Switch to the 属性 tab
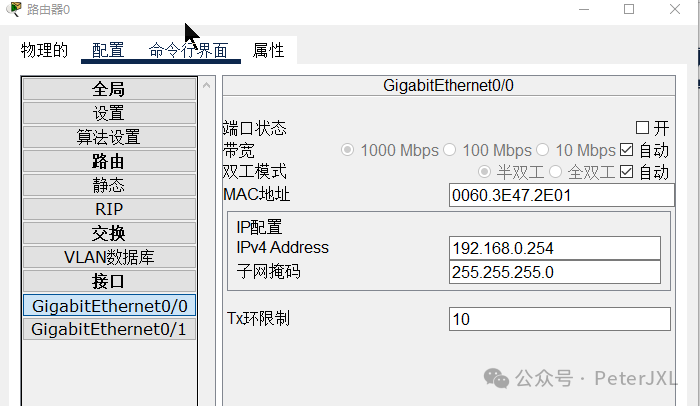The image size is (700, 406). pyautogui.click(x=268, y=50)
